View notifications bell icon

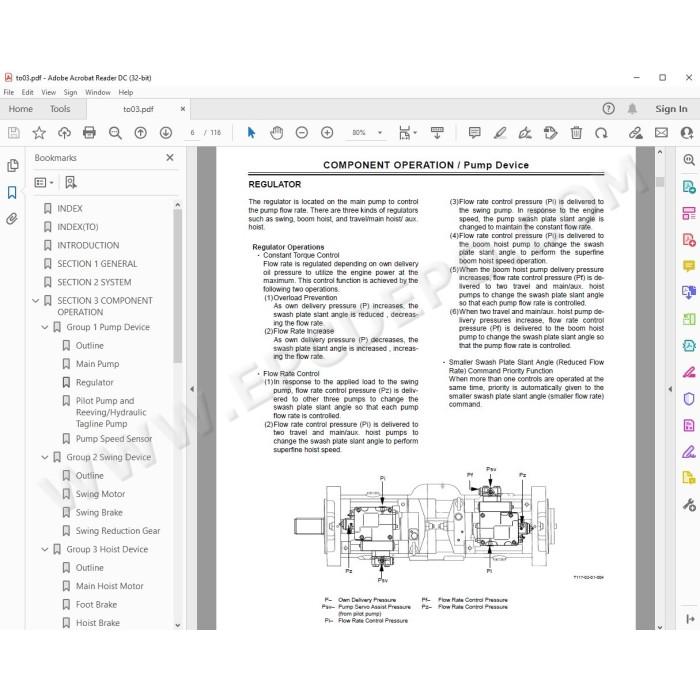click(632, 108)
